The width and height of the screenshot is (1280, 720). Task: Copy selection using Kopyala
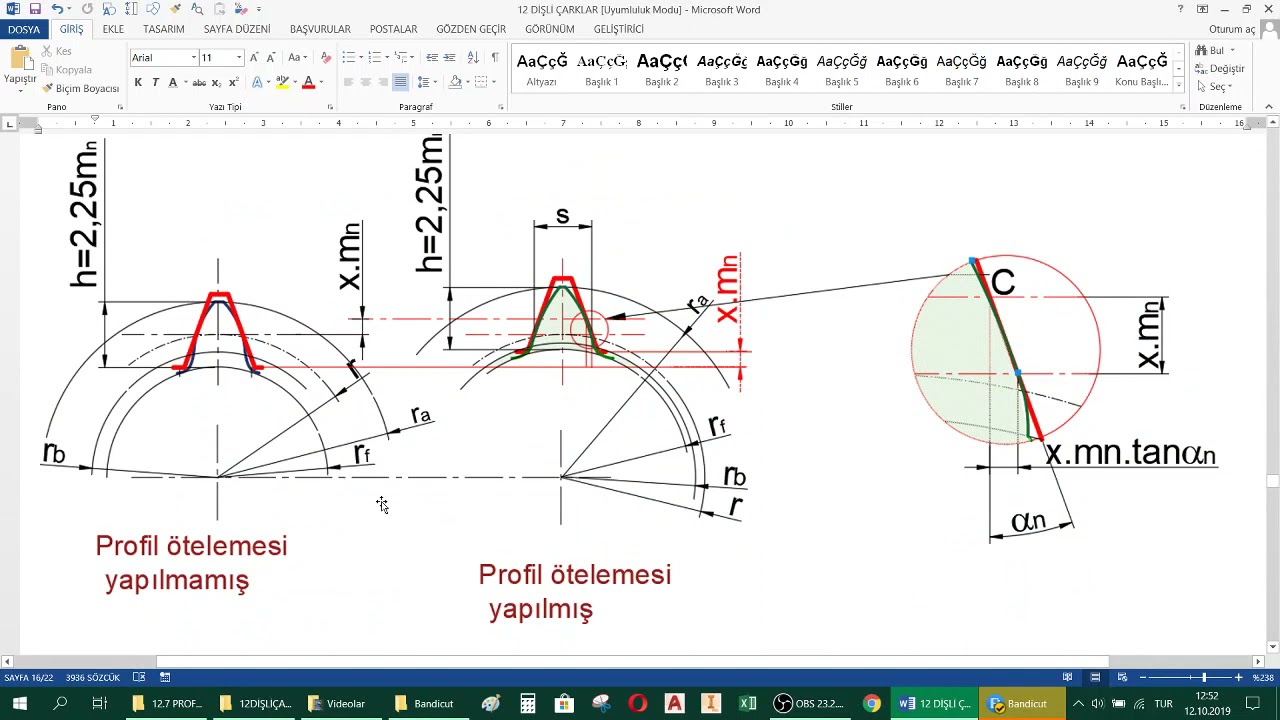tap(66, 70)
